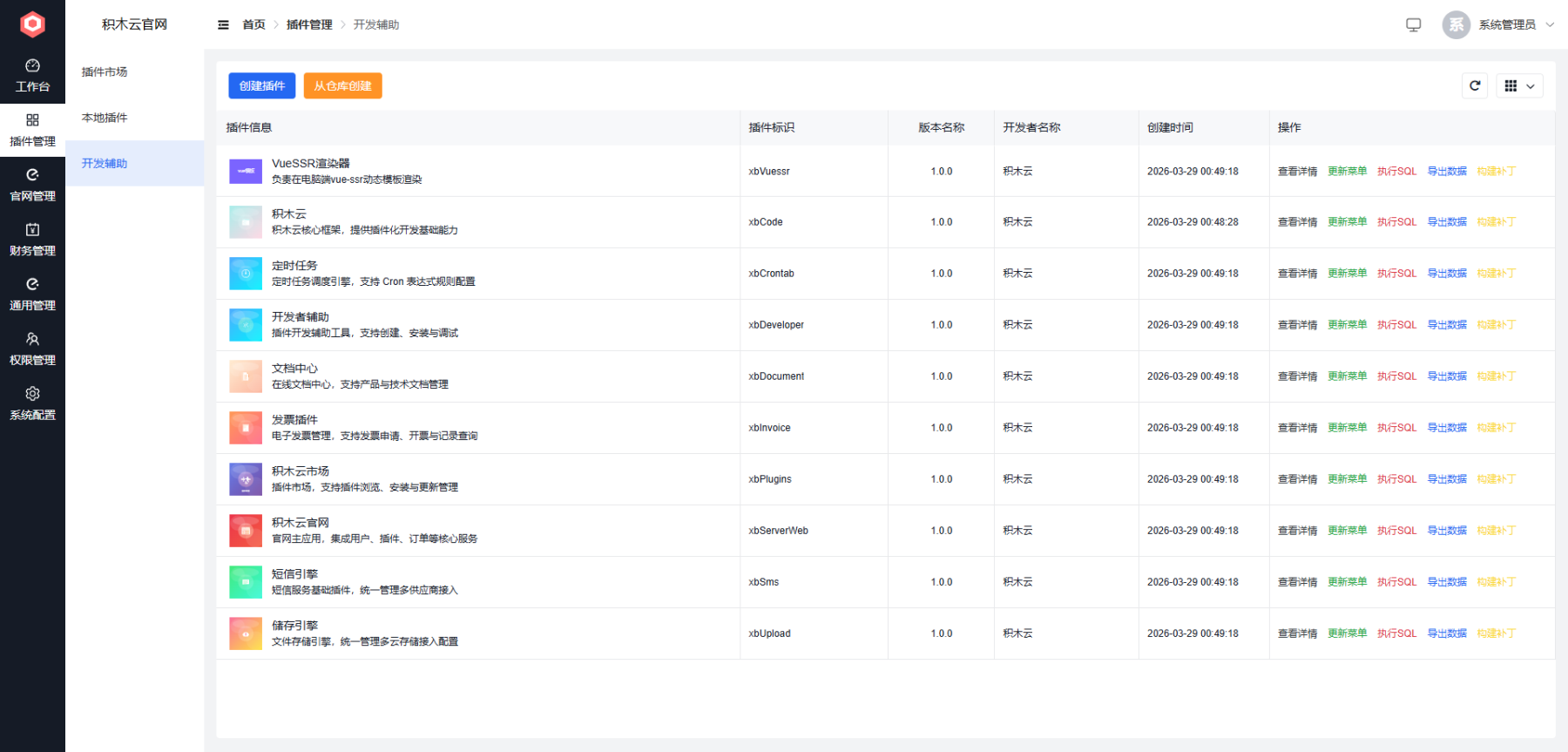
Task: Click the refresh table icon
Action: (x=1475, y=85)
